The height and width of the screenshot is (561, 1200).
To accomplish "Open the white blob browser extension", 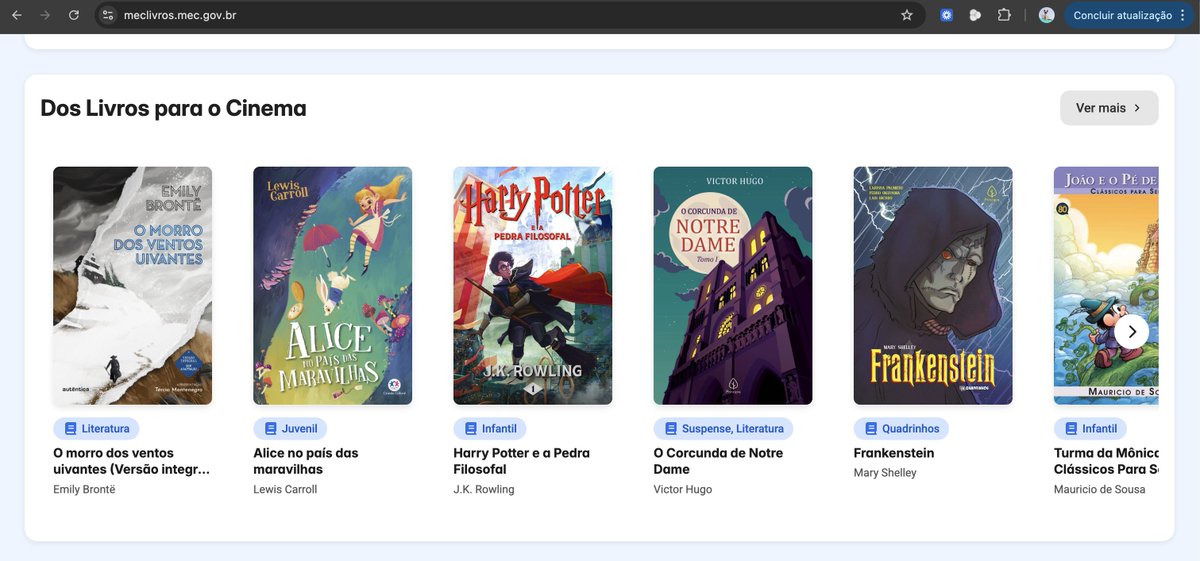I will (x=975, y=15).
